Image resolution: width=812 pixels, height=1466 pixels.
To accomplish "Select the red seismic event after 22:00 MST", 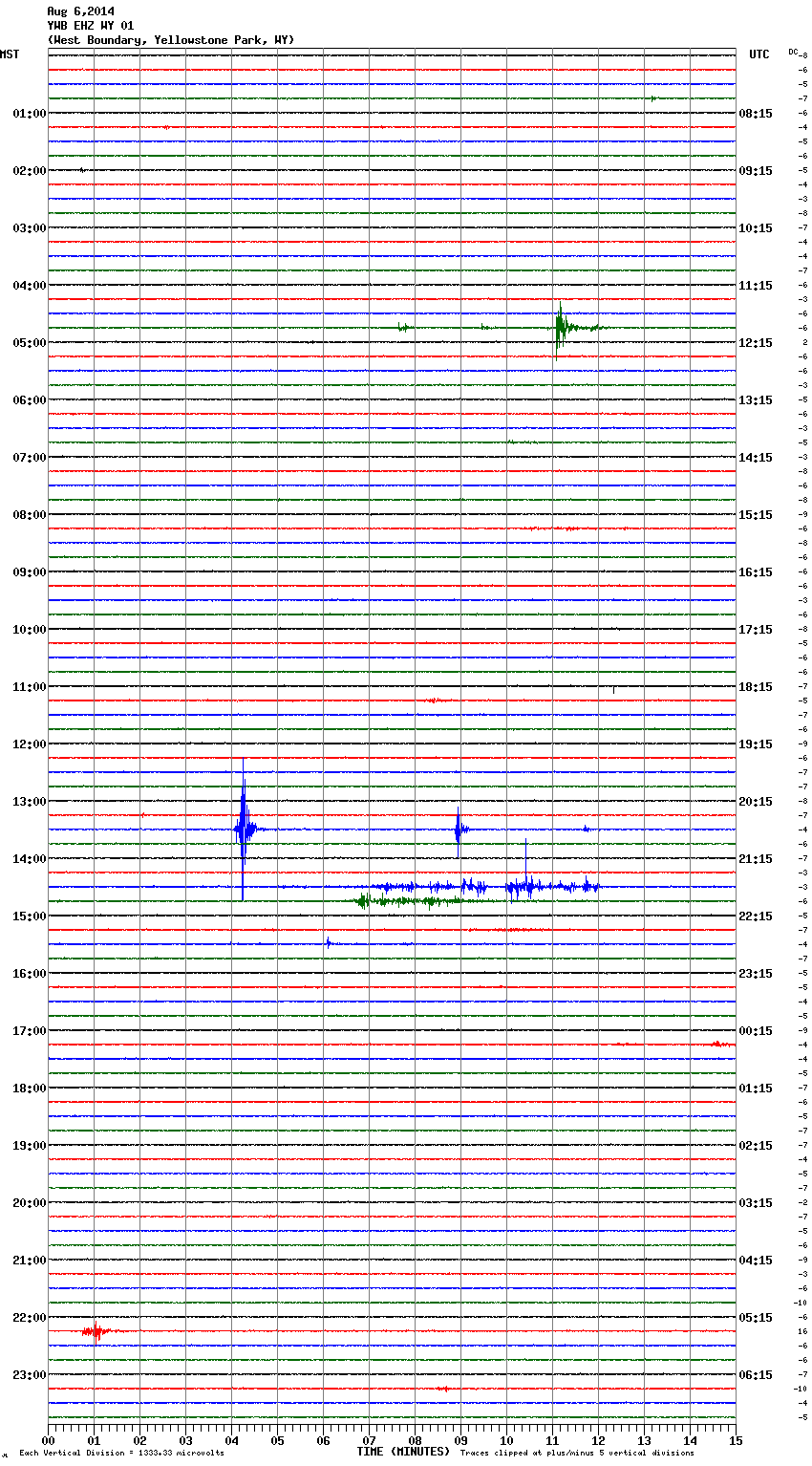I will click(96, 1331).
